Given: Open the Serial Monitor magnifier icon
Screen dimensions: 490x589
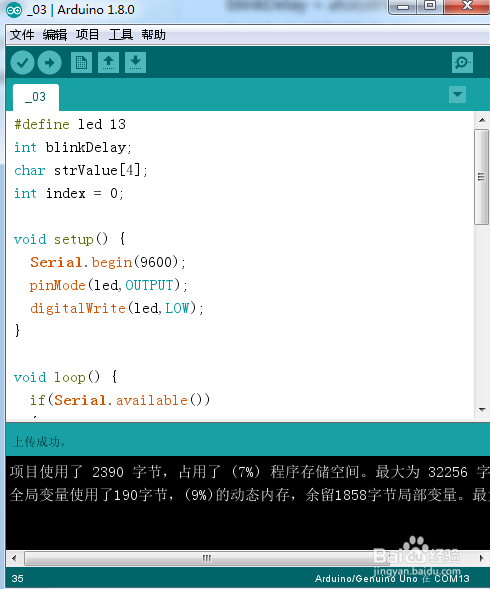Looking at the screenshot, I should coord(462,62).
